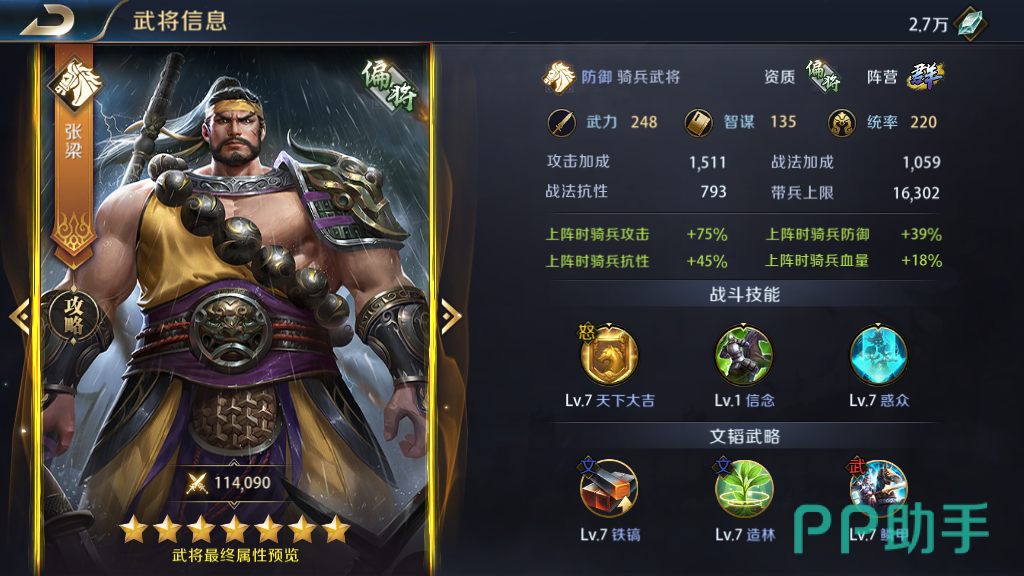Open the 造林 strategy icon
The height and width of the screenshot is (576, 1024).
point(744,489)
